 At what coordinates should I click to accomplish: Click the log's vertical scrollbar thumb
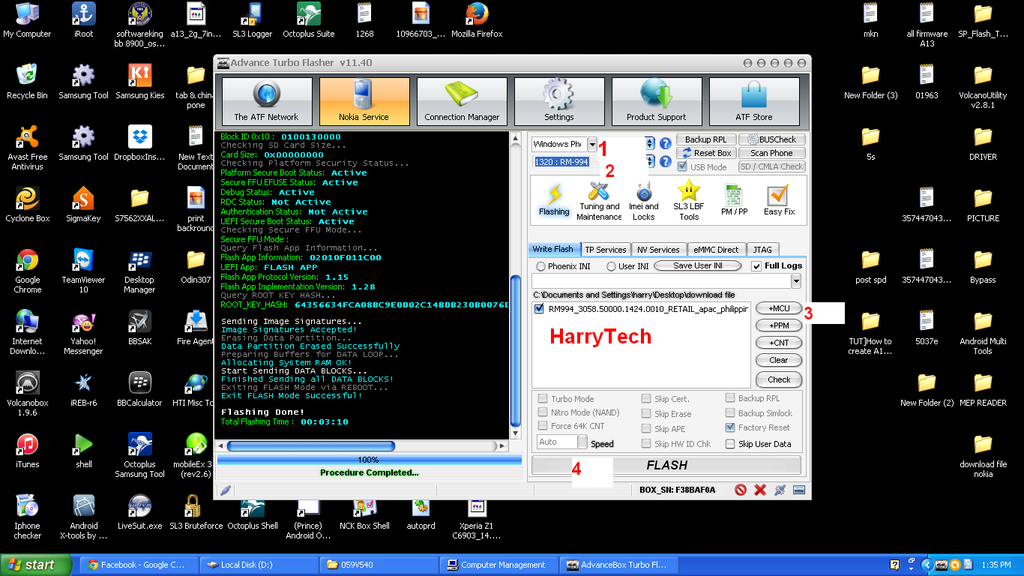click(x=515, y=351)
